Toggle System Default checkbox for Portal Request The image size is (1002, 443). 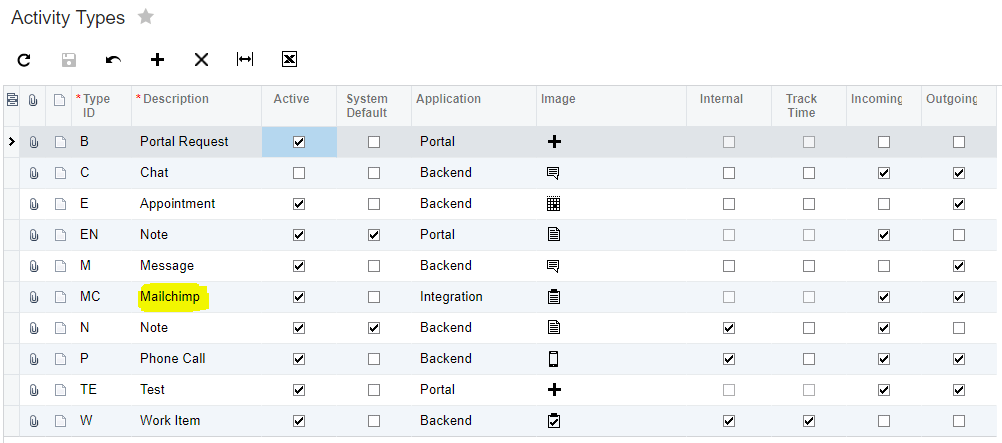(x=374, y=142)
